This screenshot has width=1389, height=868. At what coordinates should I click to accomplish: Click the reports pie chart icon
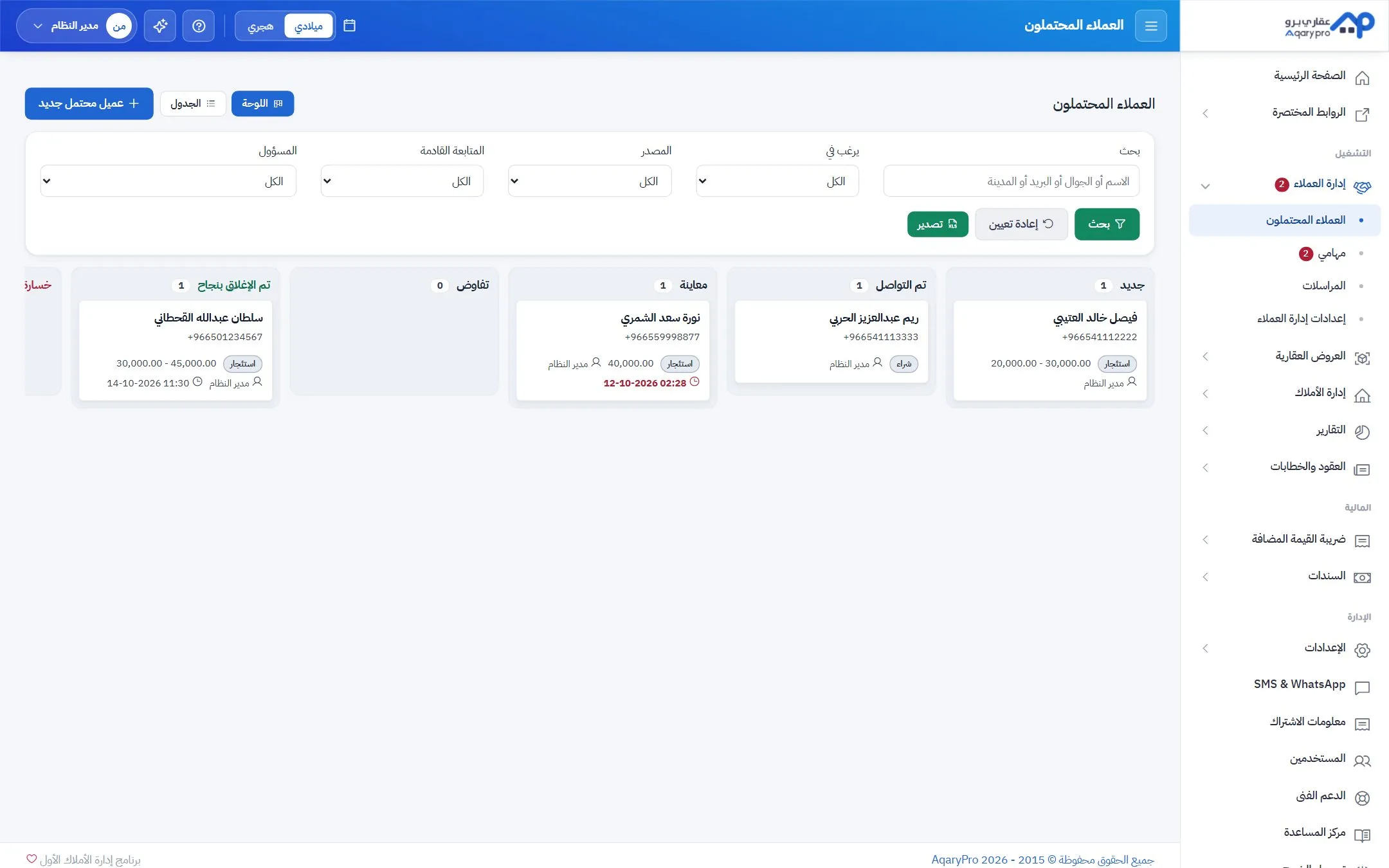pyautogui.click(x=1362, y=432)
